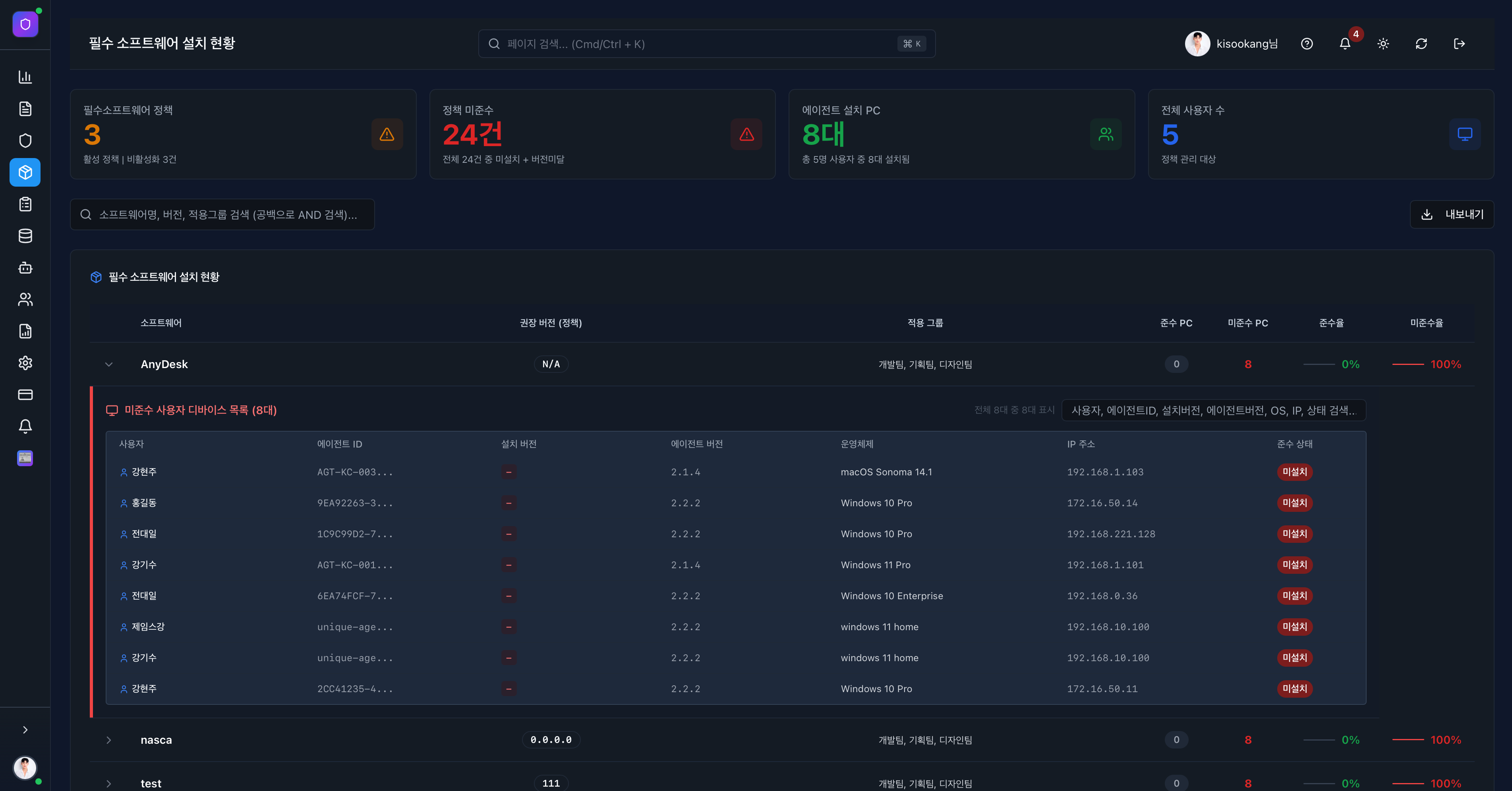Open the bell alerts sidebar icon
Image resolution: width=1512 pixels, height=791 pixels.
click(x=25, y=426)
